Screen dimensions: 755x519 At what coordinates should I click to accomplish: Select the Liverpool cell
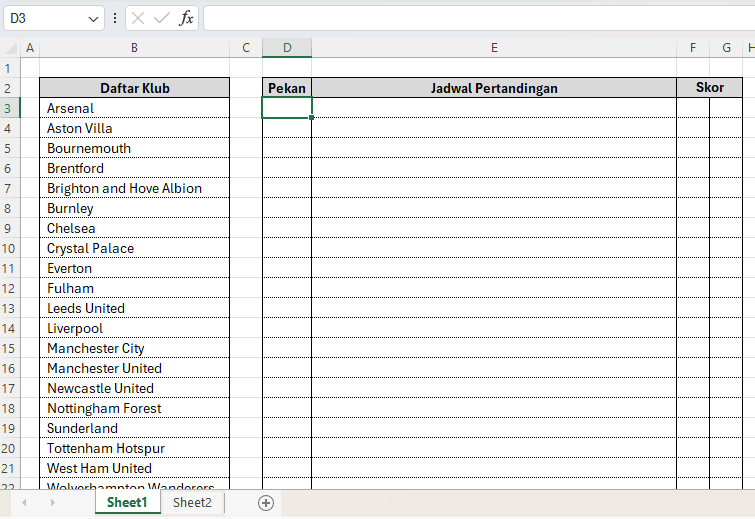tap(134, 328)
